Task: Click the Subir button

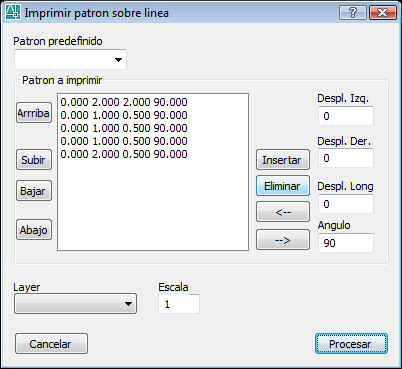Action: [x=34, y=160]
